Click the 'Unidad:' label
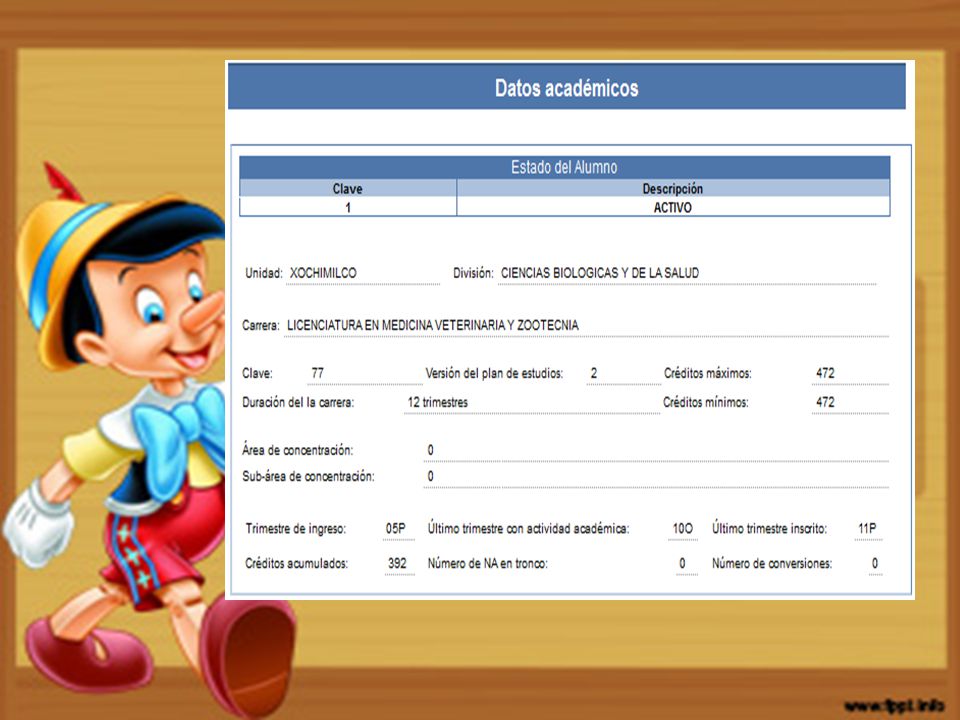Viewport: 960px width, 720px height. point(264,273)
